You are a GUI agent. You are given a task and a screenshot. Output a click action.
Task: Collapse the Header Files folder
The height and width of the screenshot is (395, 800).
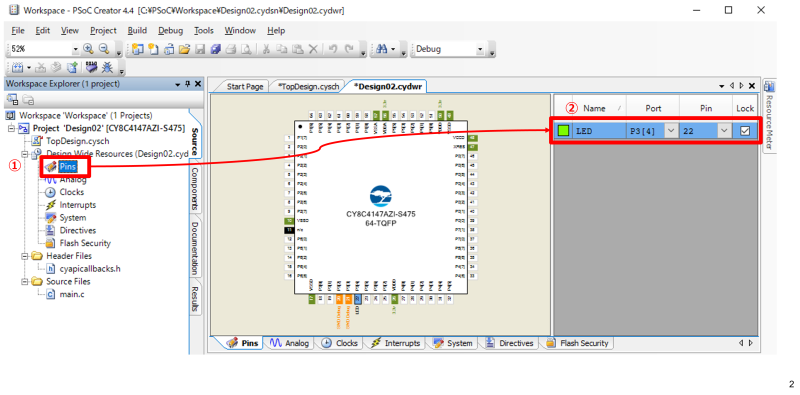coord(25,256)
